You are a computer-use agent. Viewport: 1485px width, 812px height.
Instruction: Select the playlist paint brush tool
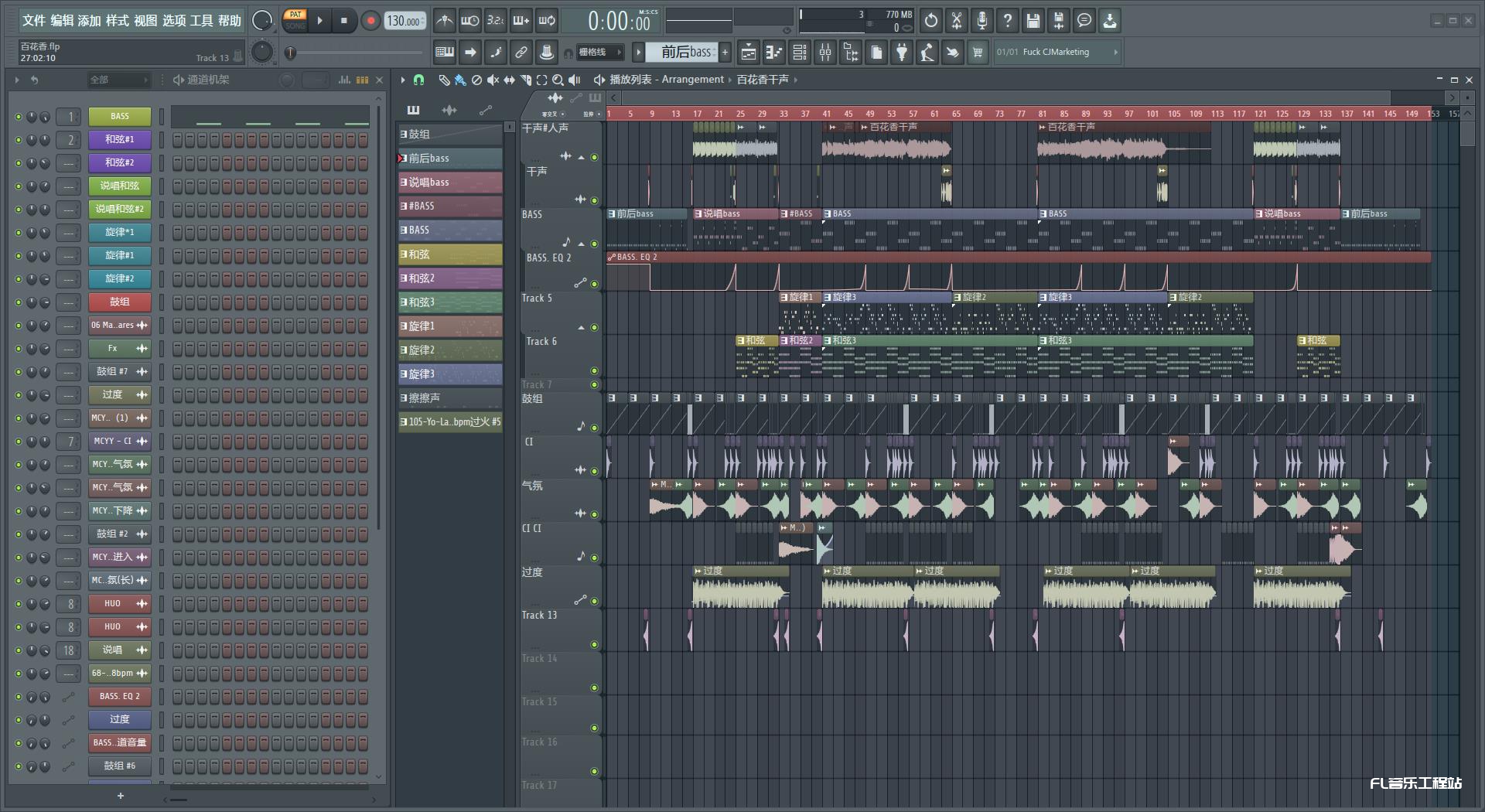(460, 80)
